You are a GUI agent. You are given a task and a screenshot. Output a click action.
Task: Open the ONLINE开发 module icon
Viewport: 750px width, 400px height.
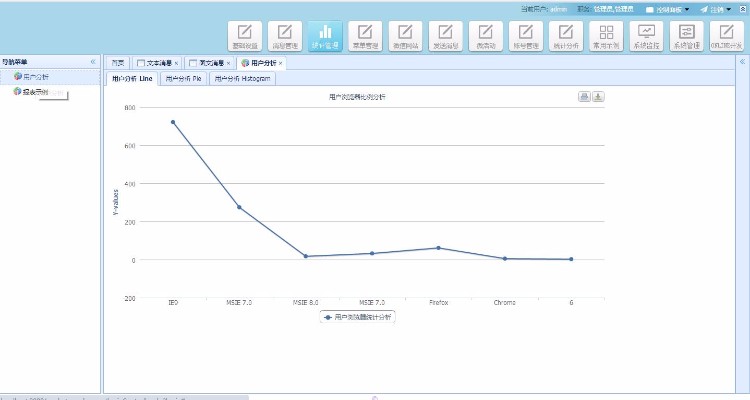[727, 36]
